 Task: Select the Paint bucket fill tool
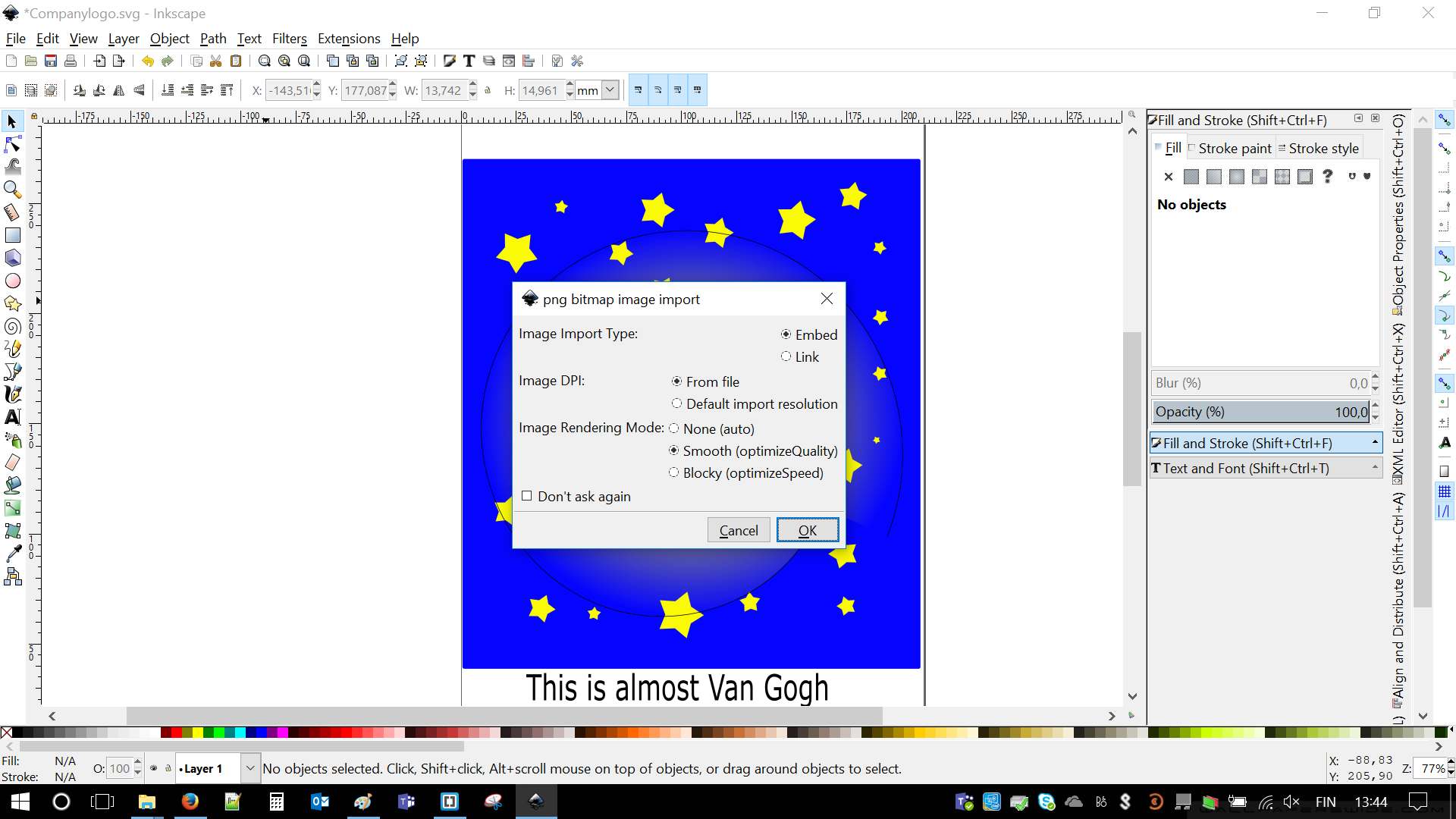pyautogui.click(x=13, y=485)
